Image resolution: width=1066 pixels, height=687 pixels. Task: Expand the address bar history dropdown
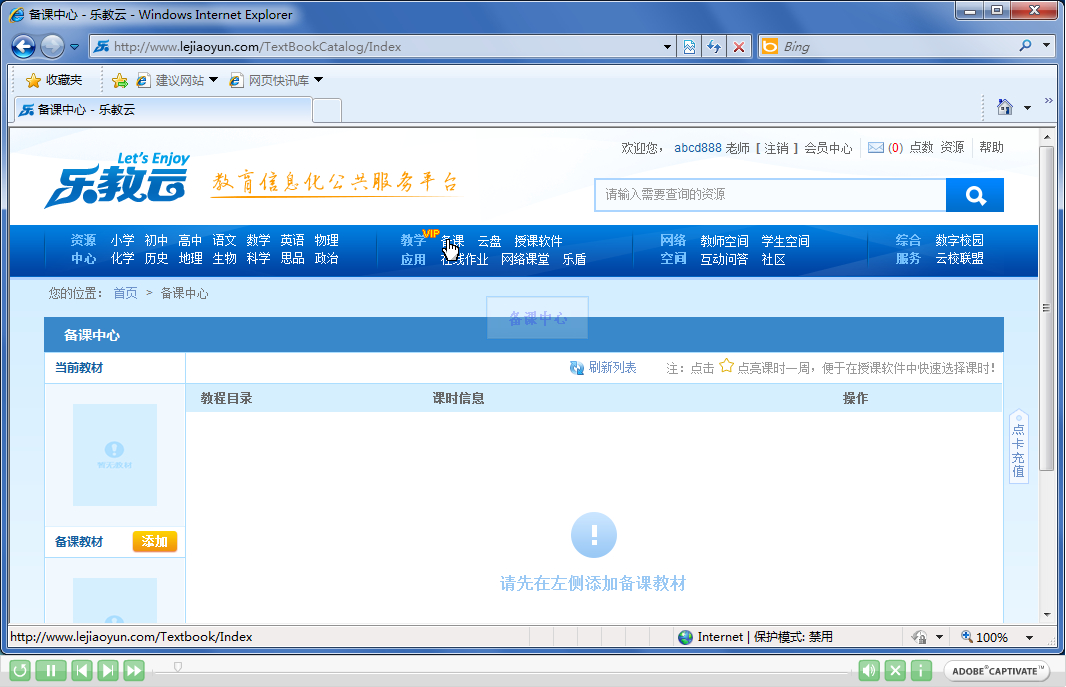point(668,47)
